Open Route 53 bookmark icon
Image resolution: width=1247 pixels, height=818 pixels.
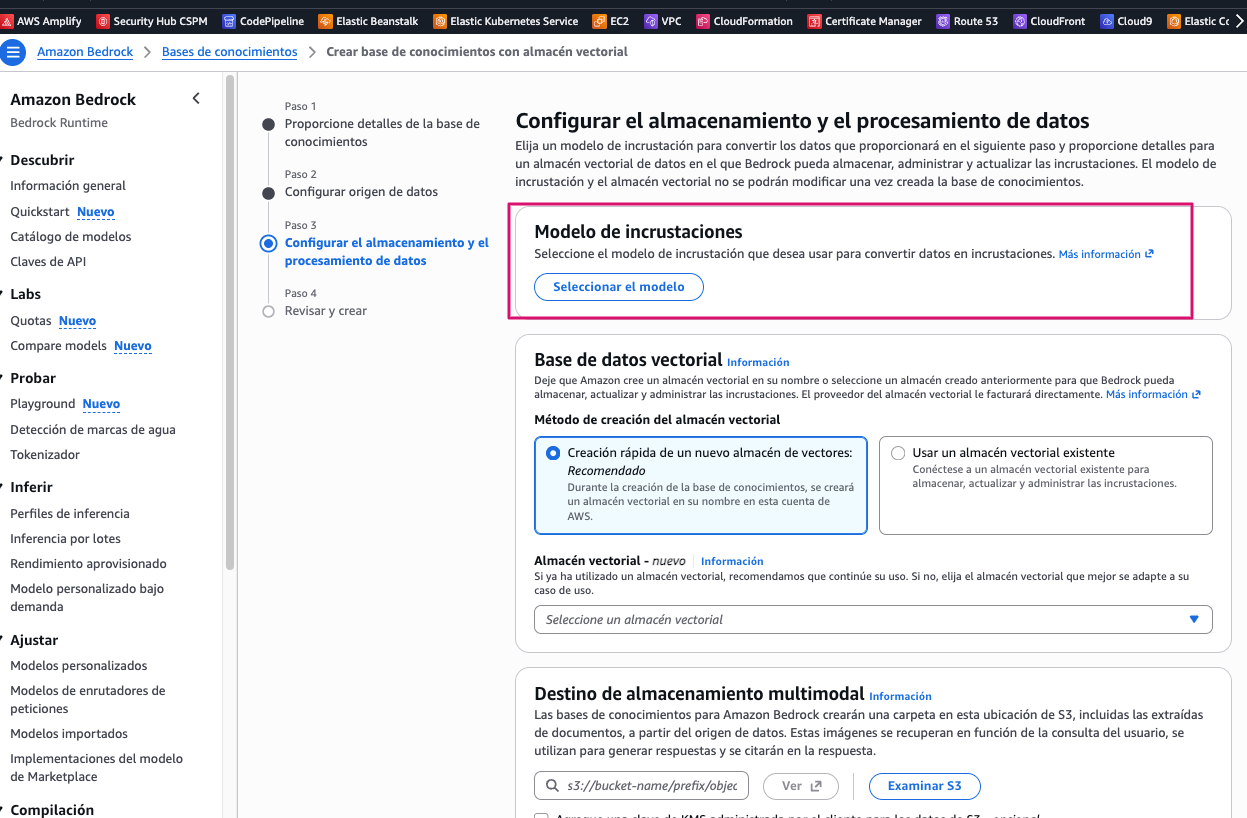point(943,21)
